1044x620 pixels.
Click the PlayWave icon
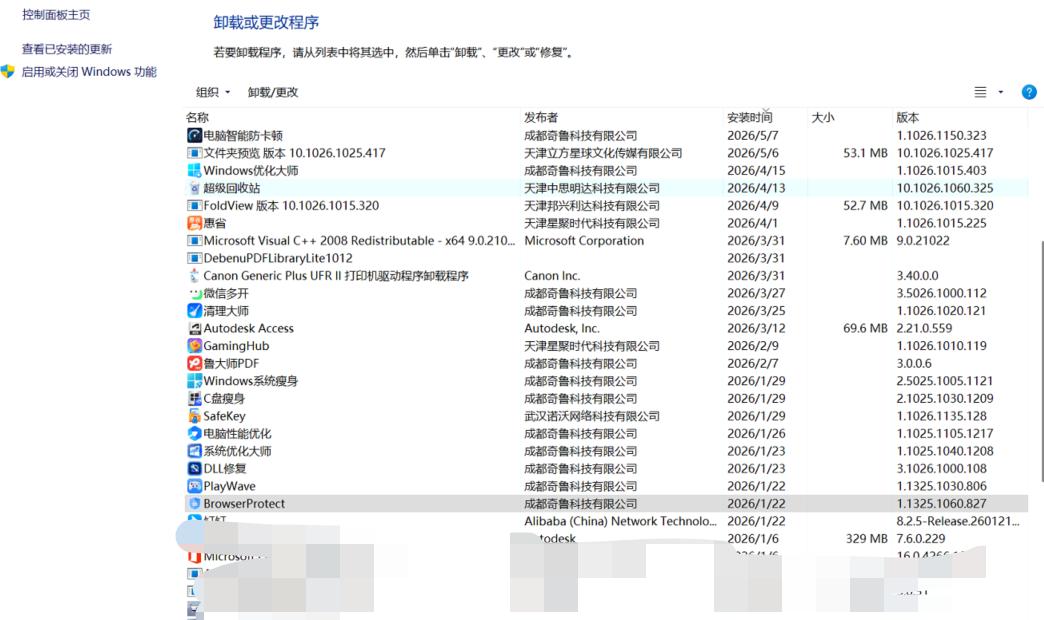pyautogui.click(x=194, y=486)
